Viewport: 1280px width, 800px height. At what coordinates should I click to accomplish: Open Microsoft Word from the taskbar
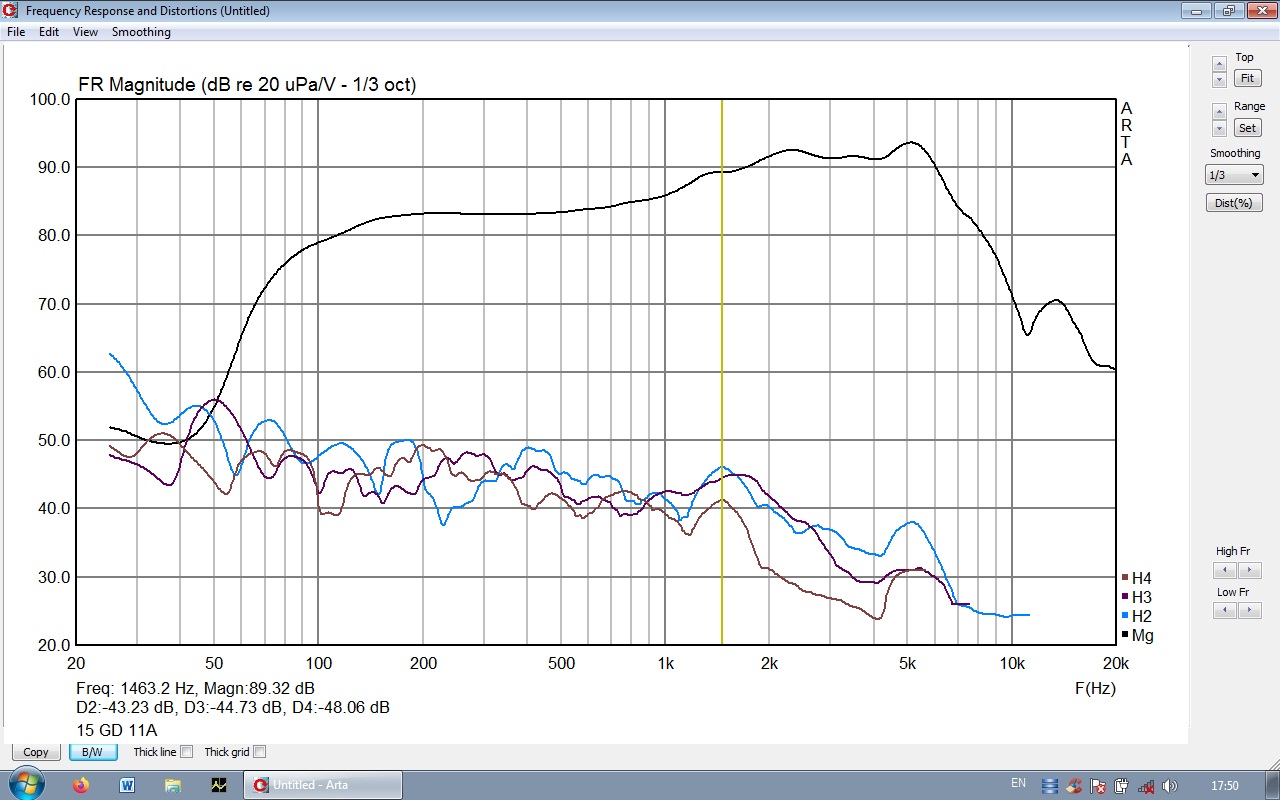tap(127, 785)
